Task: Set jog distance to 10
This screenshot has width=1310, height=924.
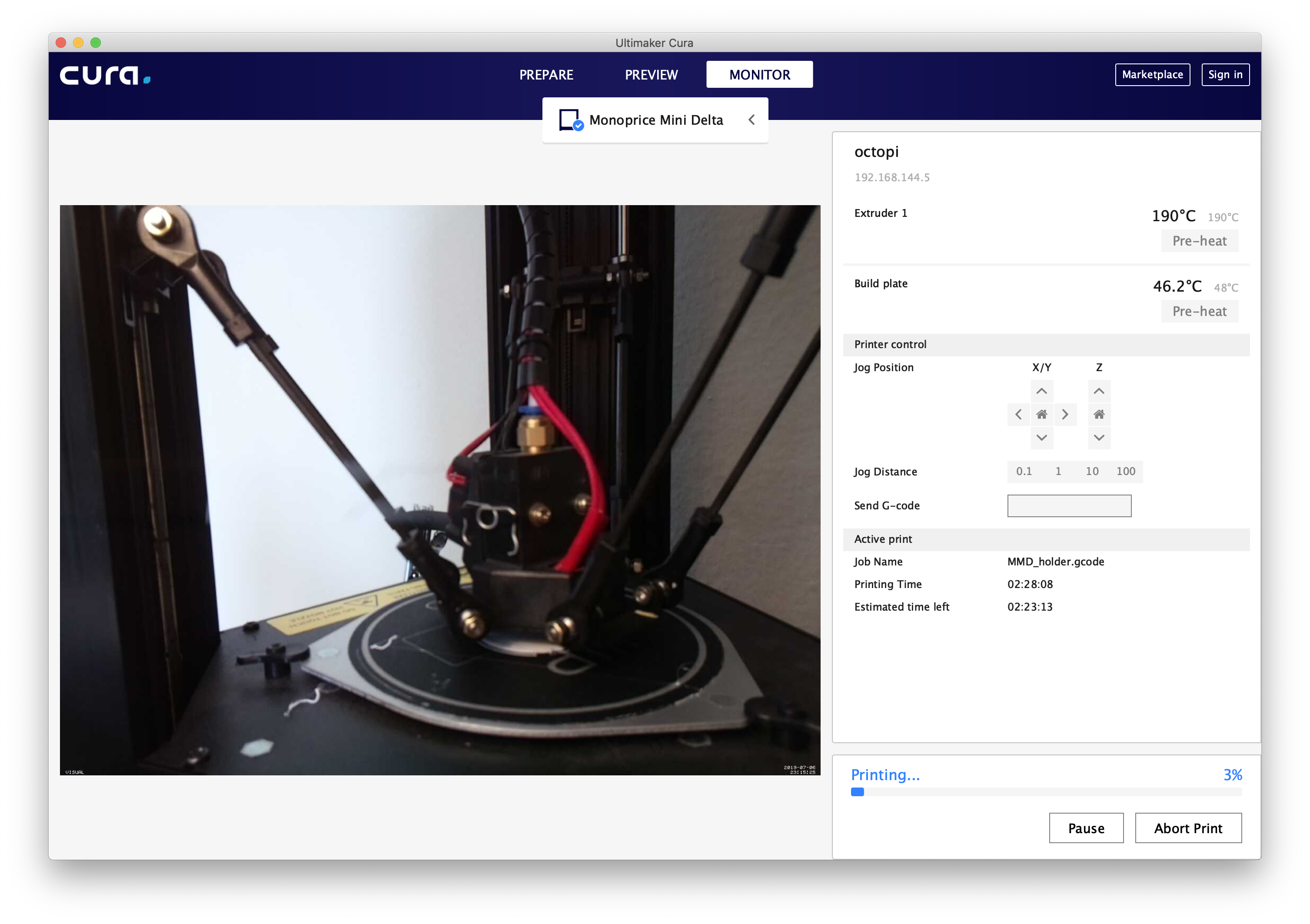Action: 1092,472
